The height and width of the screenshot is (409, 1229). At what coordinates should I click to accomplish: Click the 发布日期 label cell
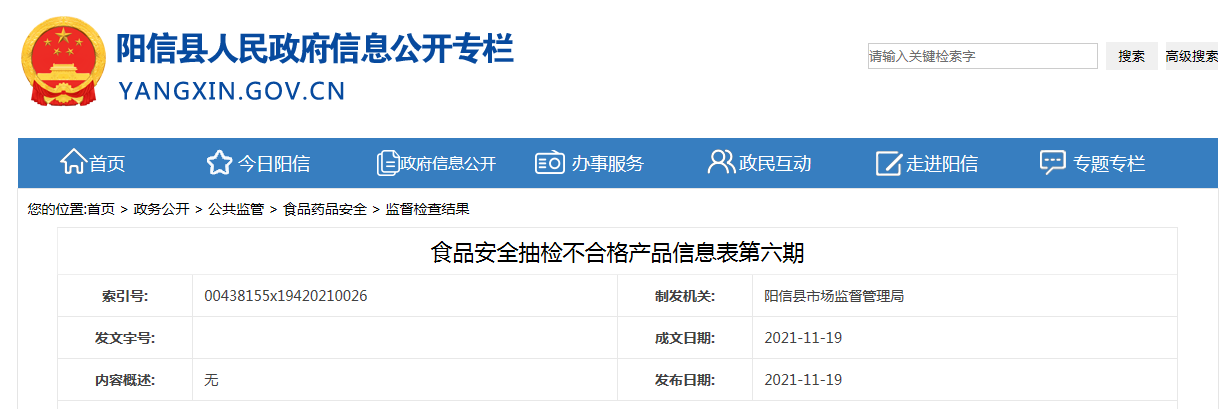(685, 380)
